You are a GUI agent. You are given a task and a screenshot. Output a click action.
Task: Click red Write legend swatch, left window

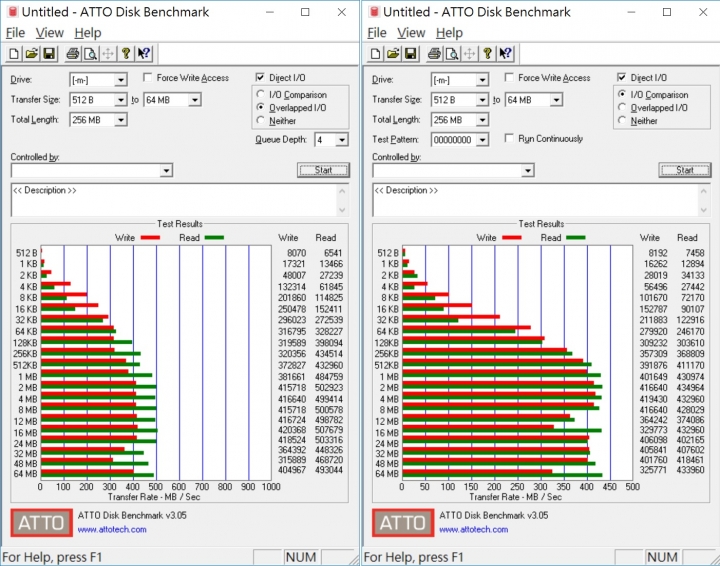tap(150, 237)
